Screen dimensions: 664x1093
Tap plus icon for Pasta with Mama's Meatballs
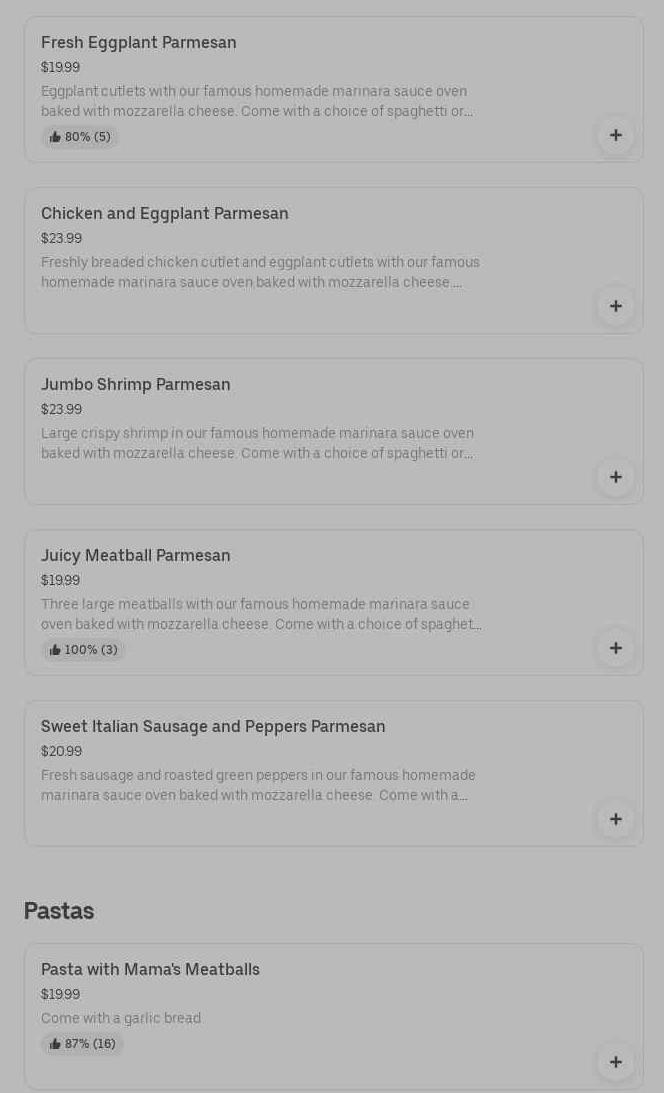click(x=615, y=1062)
